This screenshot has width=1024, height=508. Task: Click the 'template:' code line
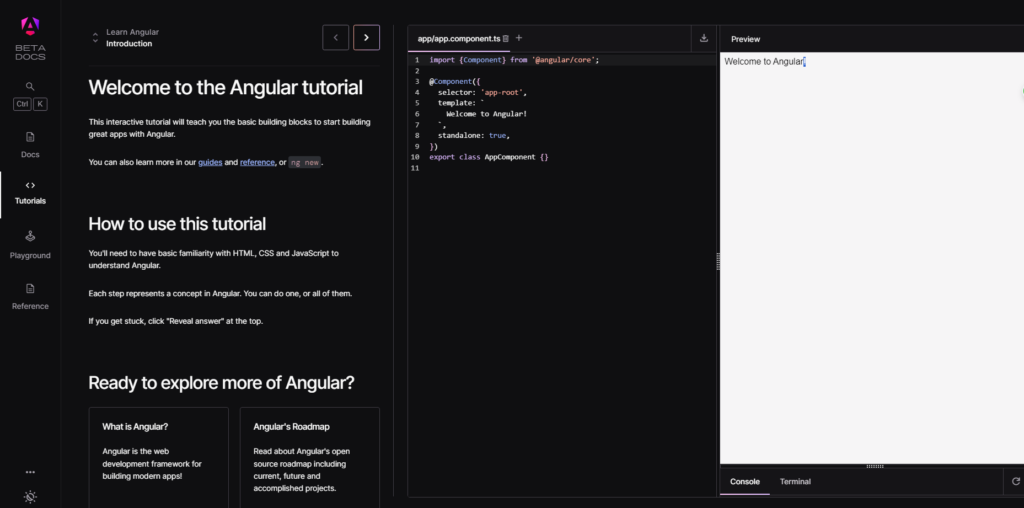[x=461, y=103]
